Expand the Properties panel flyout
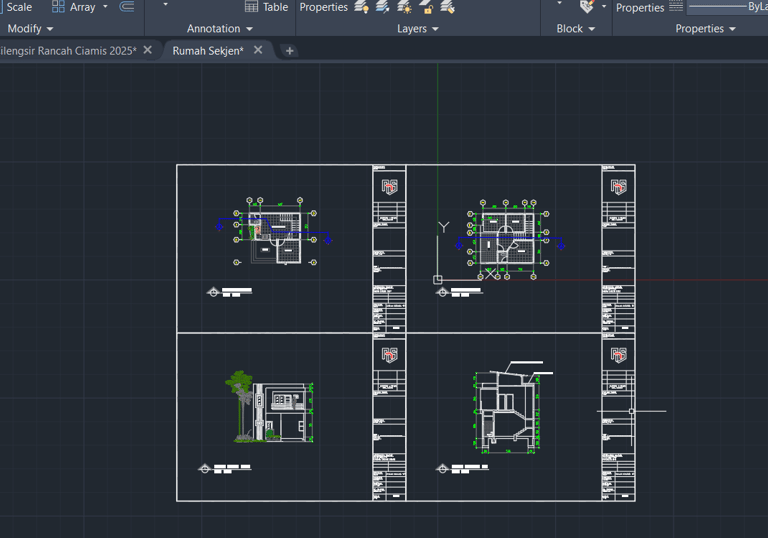768x538 pixels. tap(705, 29)
